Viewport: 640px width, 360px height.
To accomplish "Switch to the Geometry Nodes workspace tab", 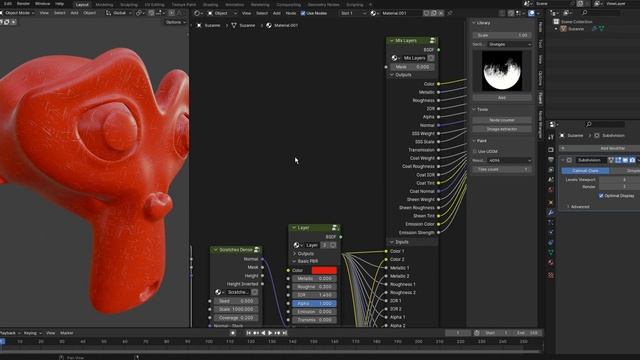I will click(x=324, y=4).
